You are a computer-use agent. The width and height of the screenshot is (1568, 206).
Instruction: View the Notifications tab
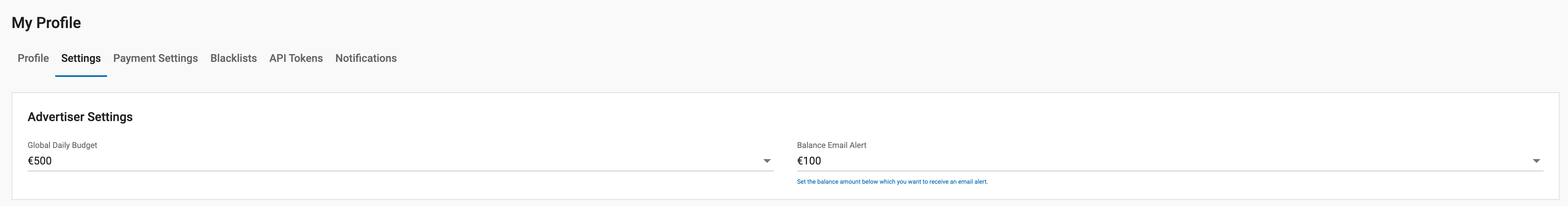pyautogui.click(x=366, y=58)
